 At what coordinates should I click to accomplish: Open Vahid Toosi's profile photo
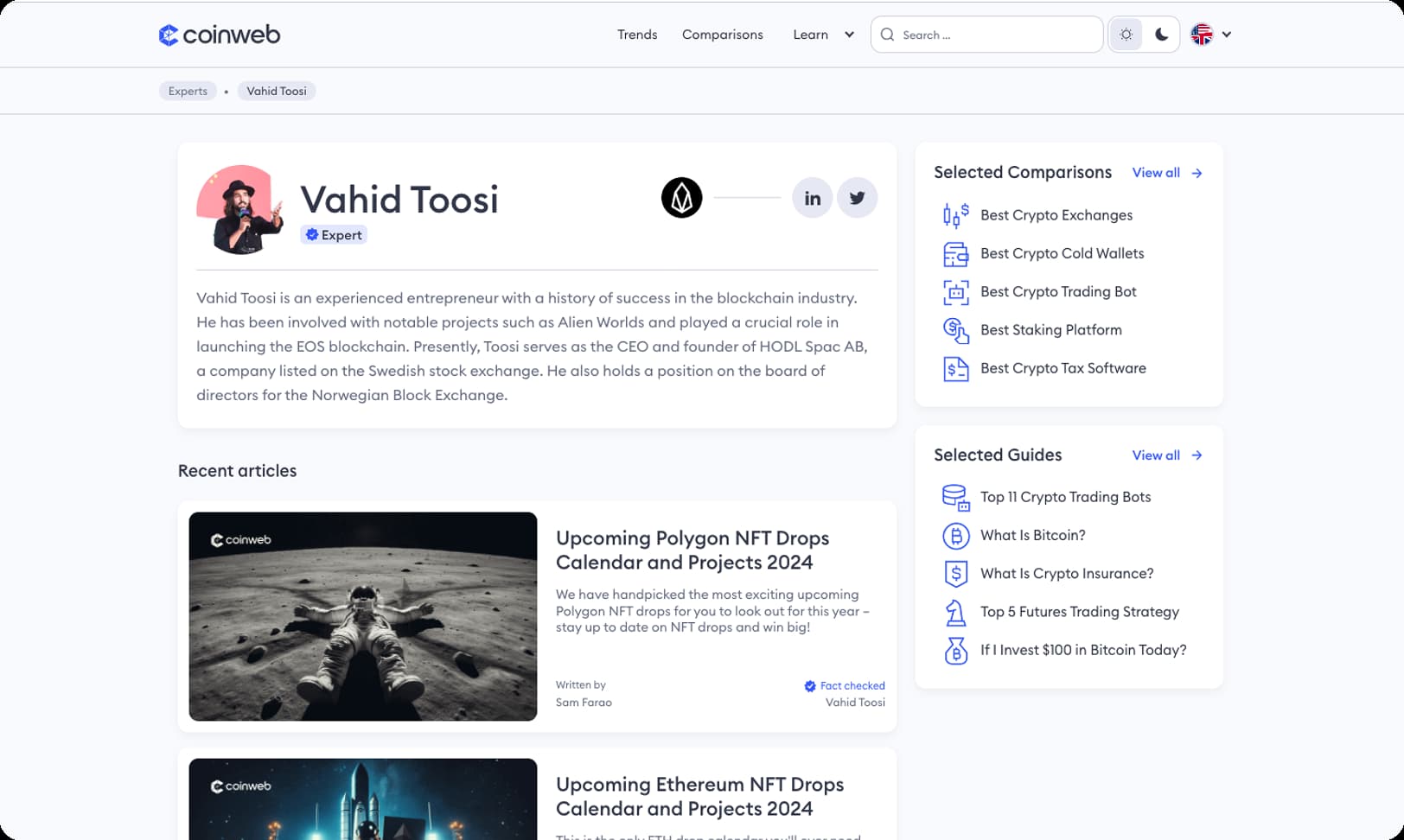[x=240, y=209]
